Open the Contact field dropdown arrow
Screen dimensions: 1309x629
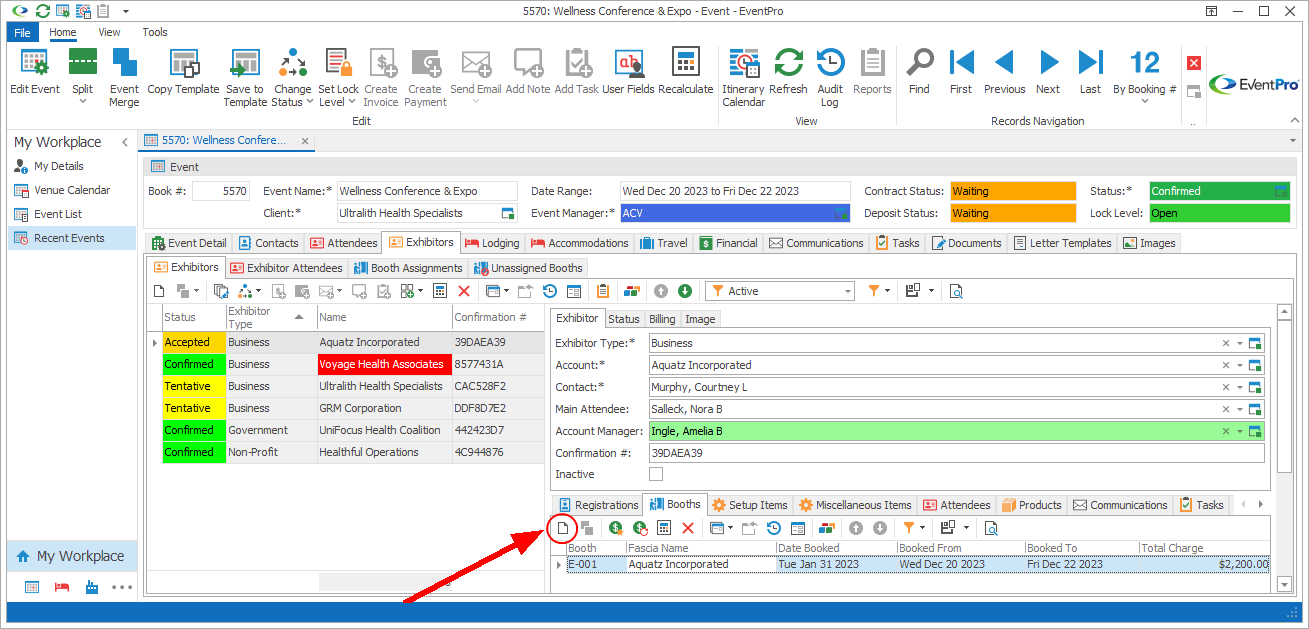coord(1240,387)
